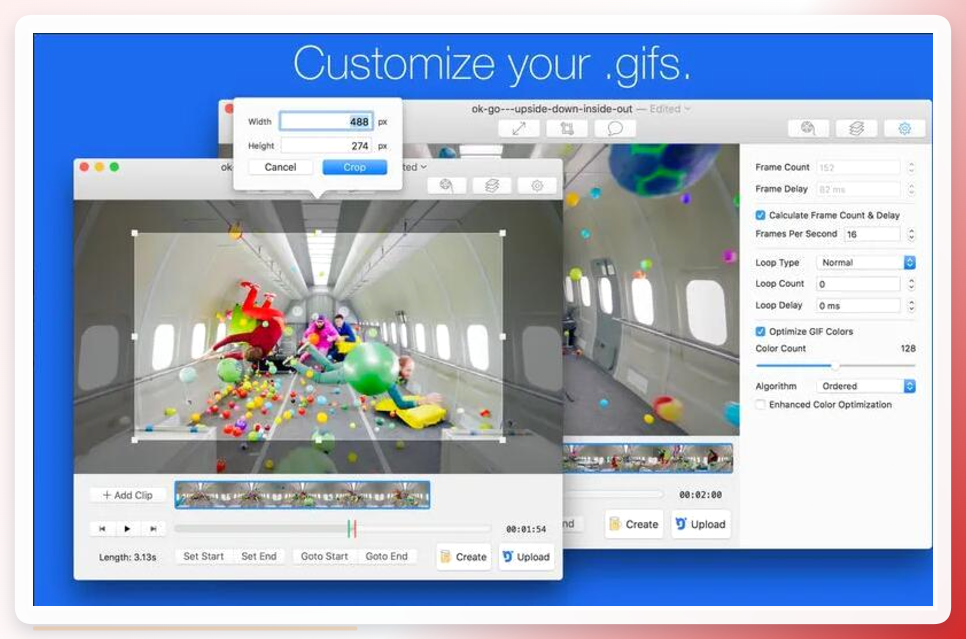The width and height of the screenshot is (966, 639).
Task: Click the Color Count slider handle
Action: [x=835, y=366]
